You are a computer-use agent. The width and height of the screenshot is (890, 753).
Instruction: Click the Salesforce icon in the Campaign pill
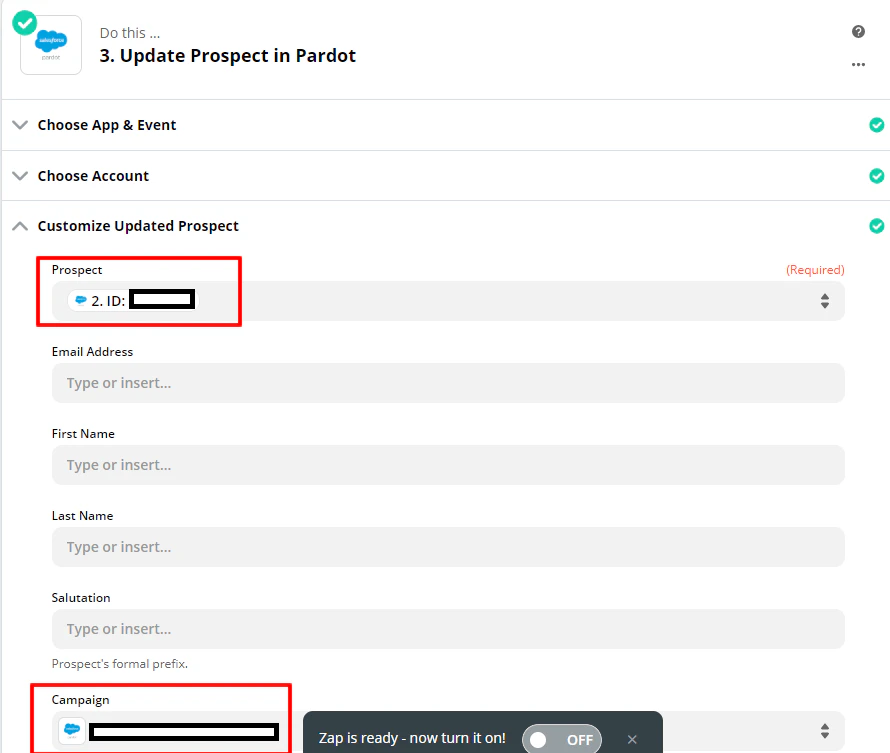pos(71,731)
